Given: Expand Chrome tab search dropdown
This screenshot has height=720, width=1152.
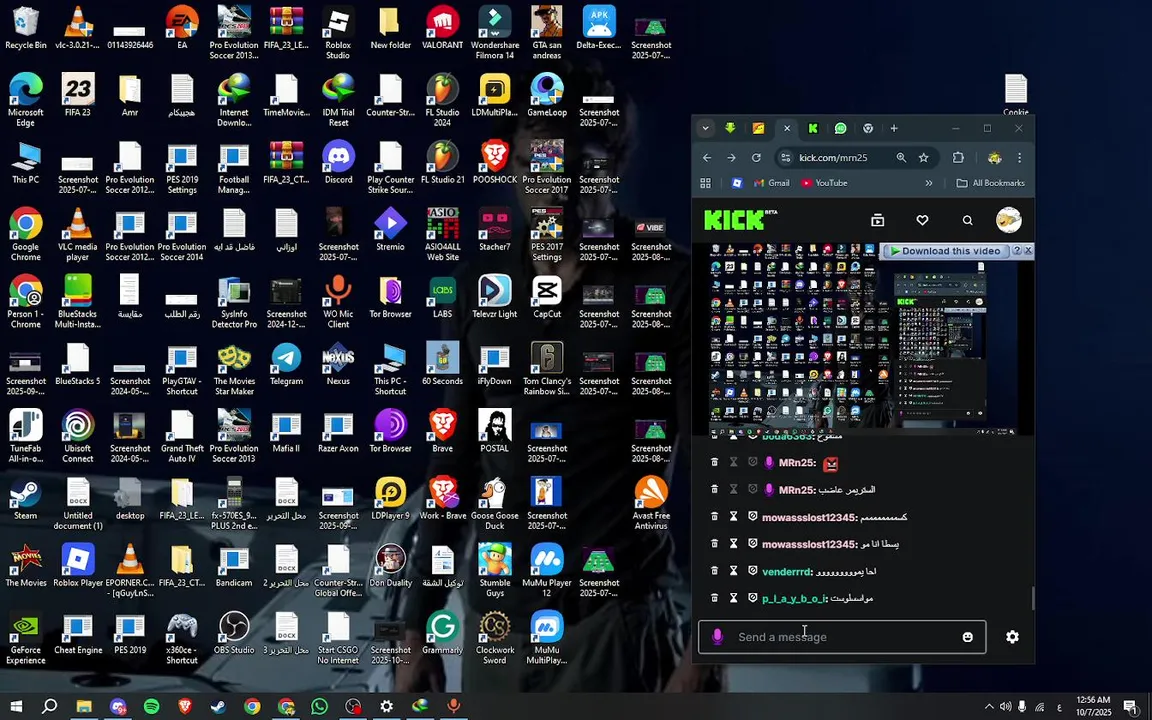Looking at the screenshot, I should click(705, 129).
